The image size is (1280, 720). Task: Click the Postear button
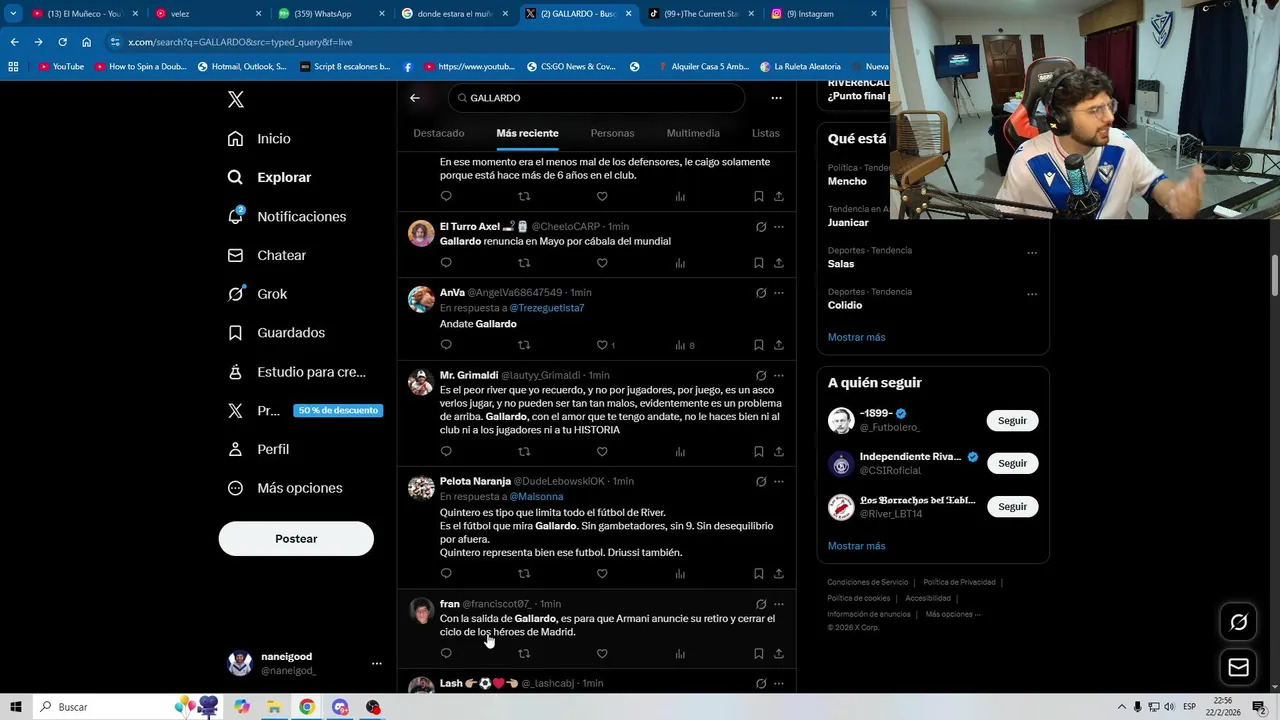[296, 539]
